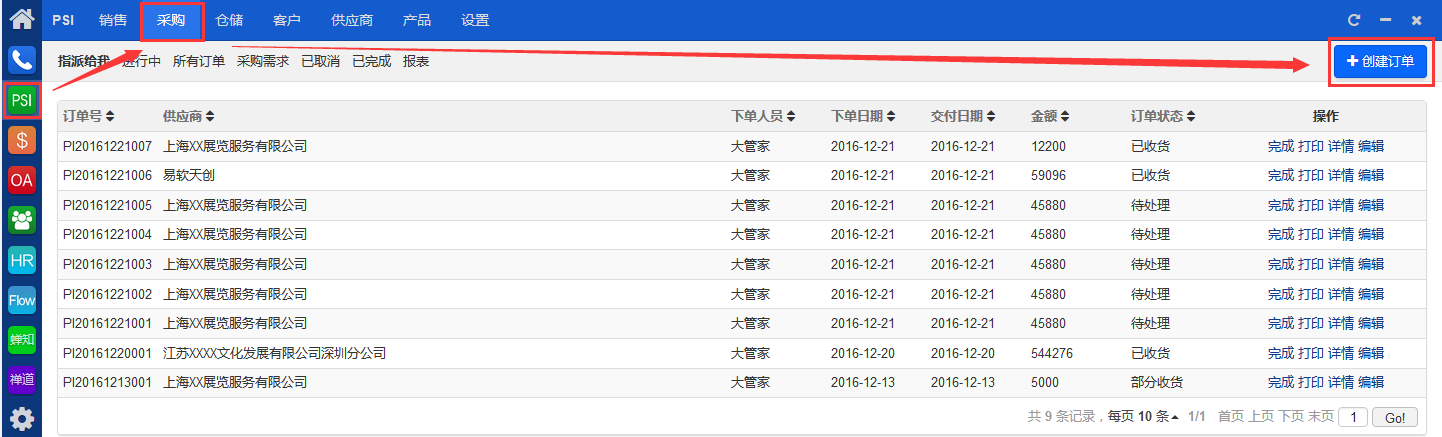Sort by 订单号 column
Screen dimensions: 1442x437
pos(88,116)
